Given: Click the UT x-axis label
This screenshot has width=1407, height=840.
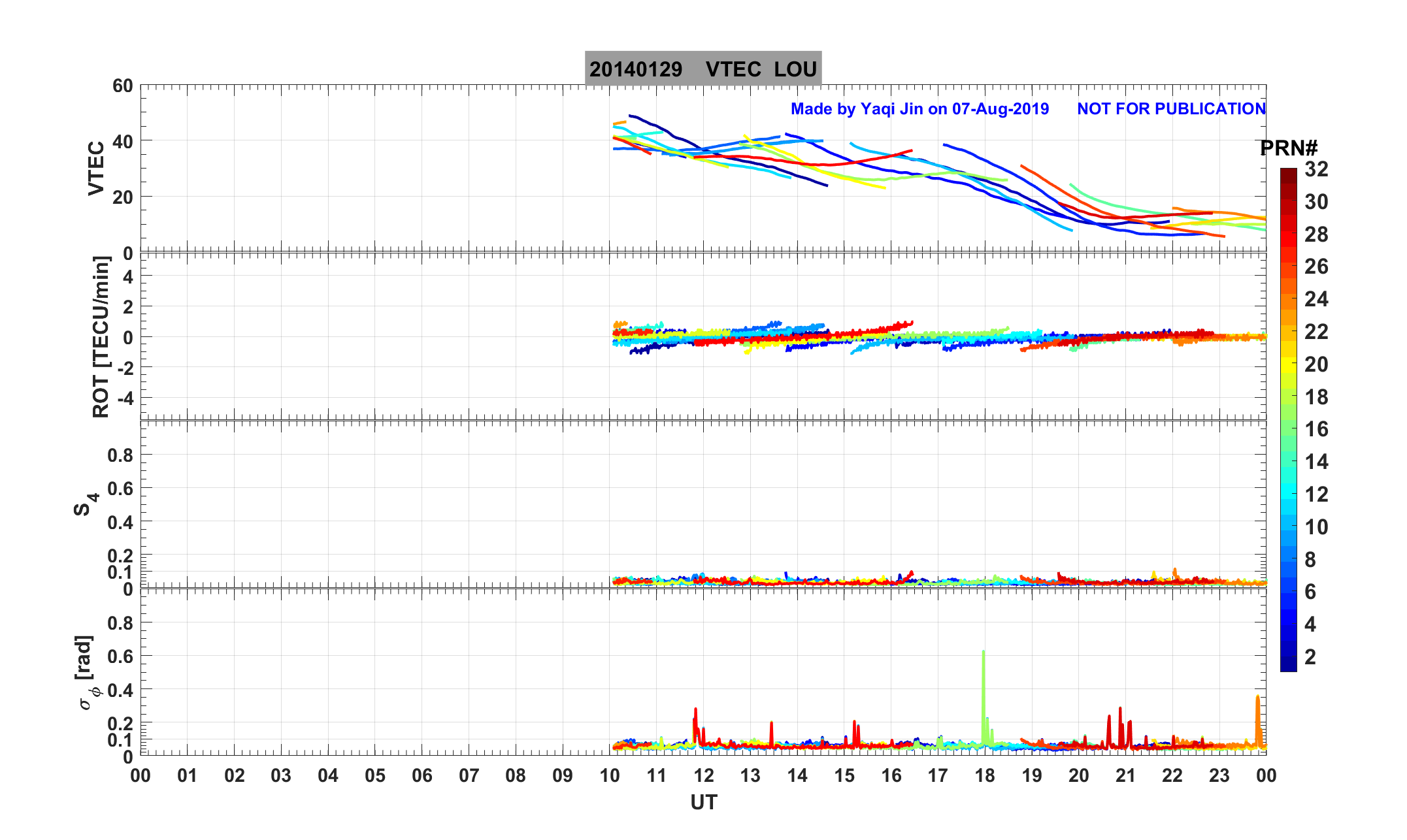Looking at the screenshot, I should pyautogui.click(x=703, y=802).
